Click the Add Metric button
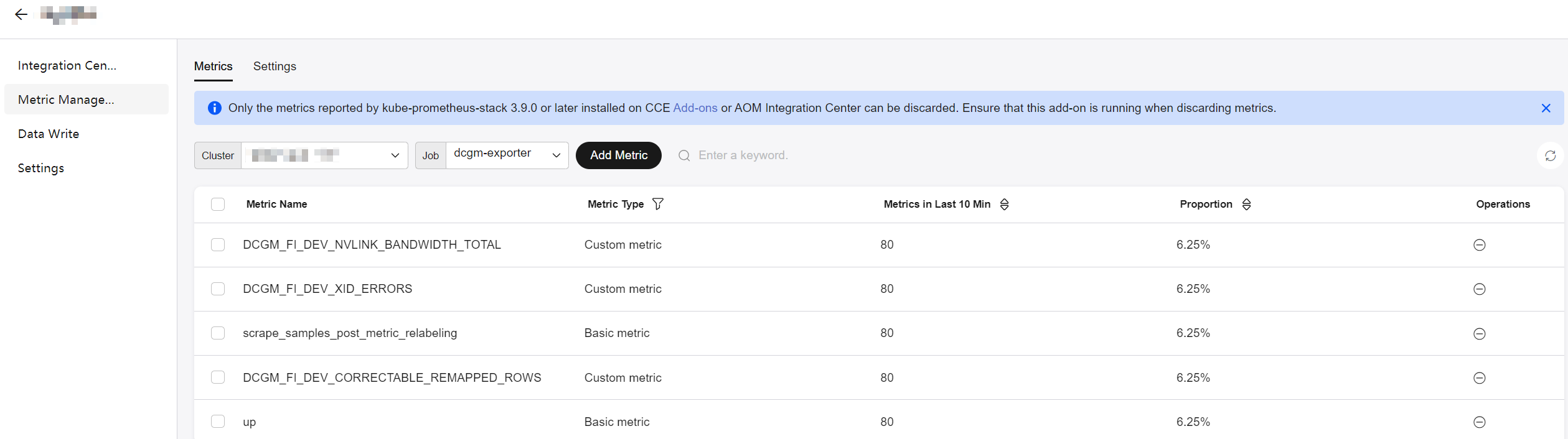1568x439 pixels. 619,155
